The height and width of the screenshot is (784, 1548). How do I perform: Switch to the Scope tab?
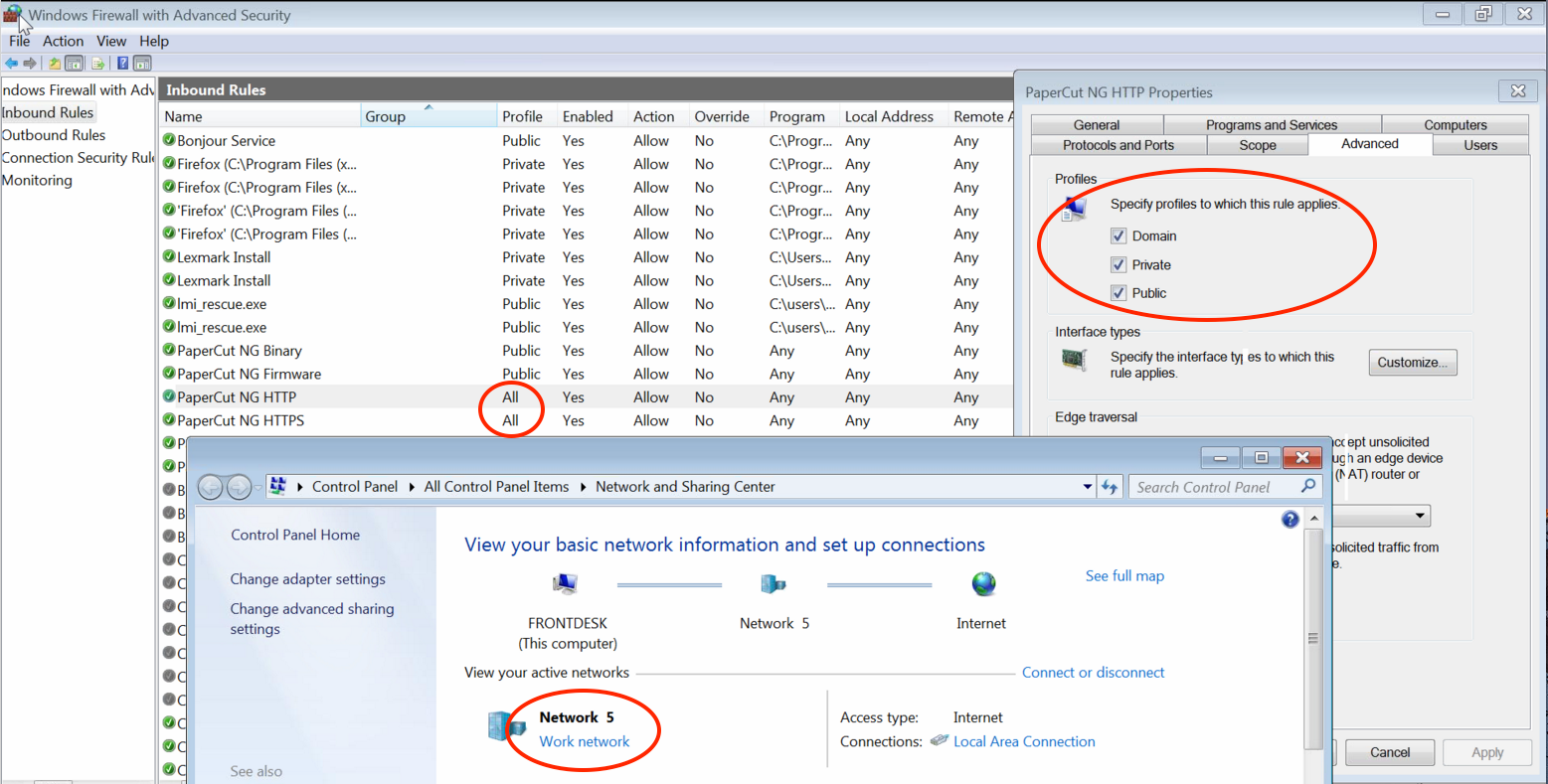point(1258,145)
